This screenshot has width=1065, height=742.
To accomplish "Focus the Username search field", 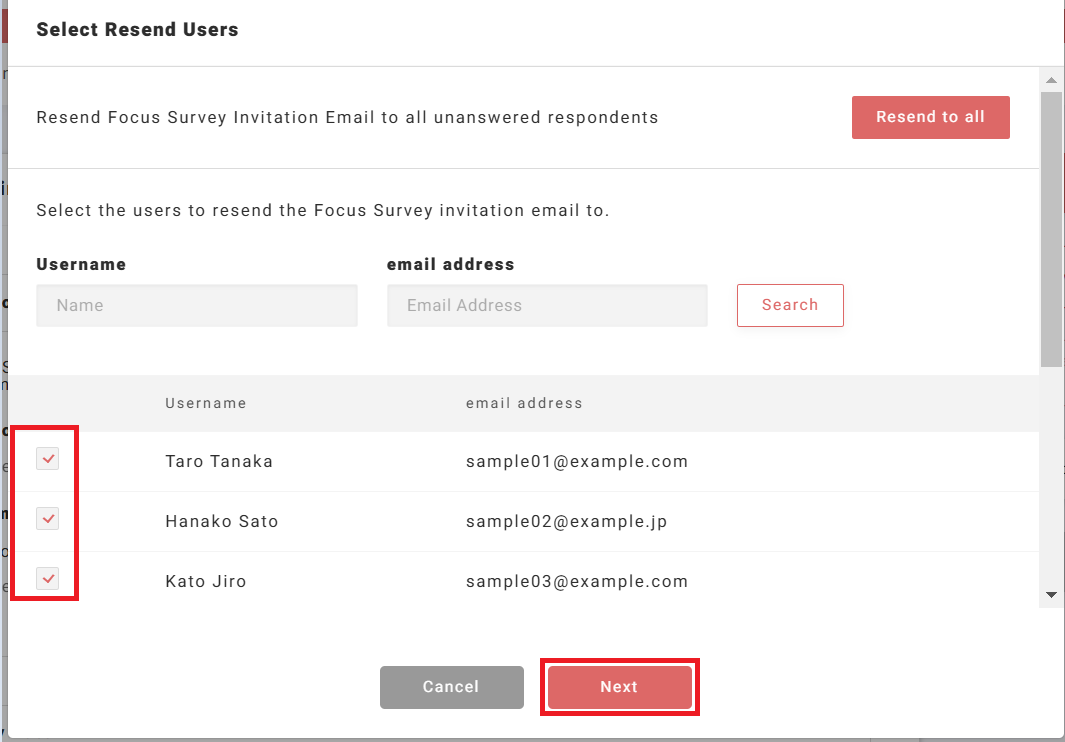I will (197, 305).
